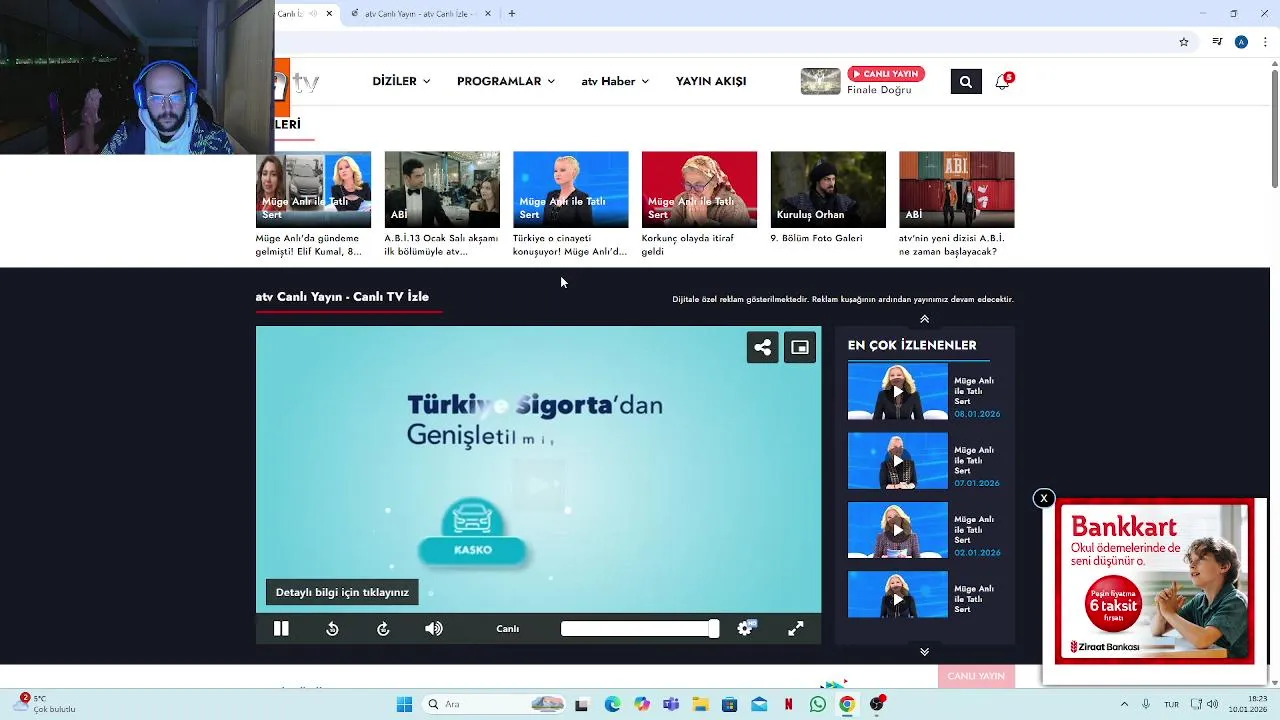
Task: Expand the atv Haber dropdown menu
Action: pos(615,81)
